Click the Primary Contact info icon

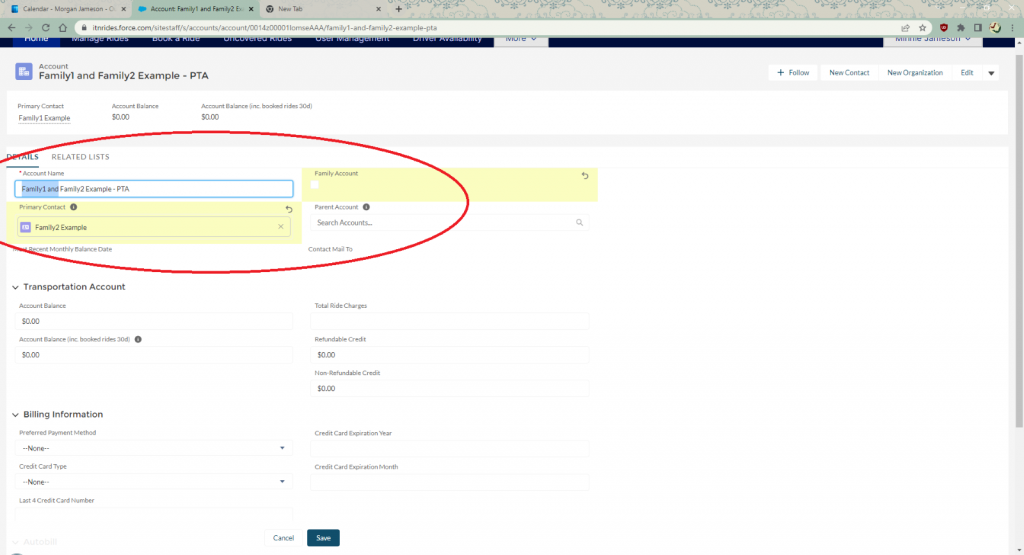coord(74,207)
